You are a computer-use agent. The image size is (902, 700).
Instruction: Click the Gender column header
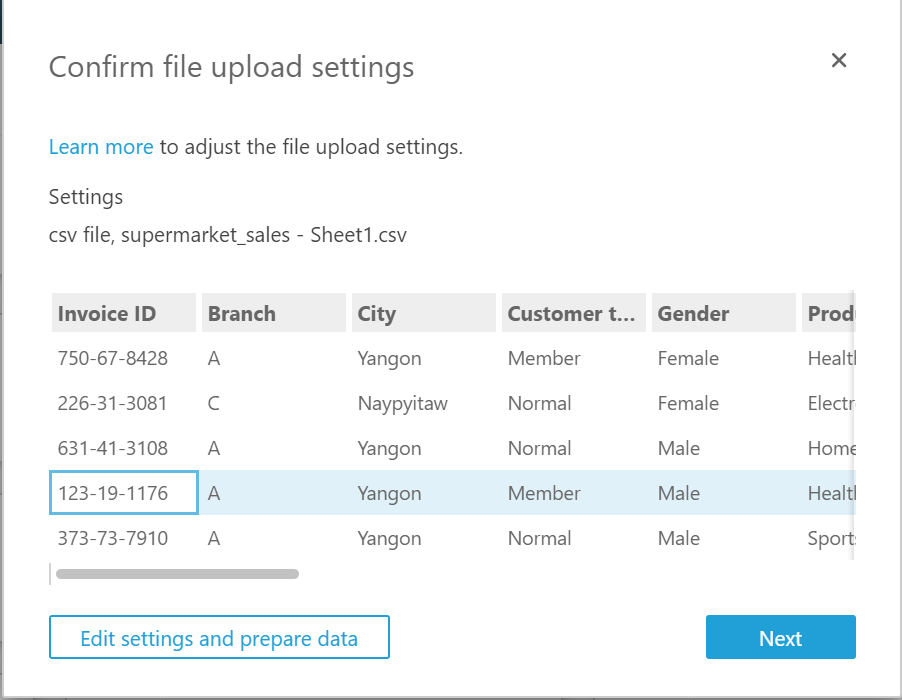coord(687,312)
